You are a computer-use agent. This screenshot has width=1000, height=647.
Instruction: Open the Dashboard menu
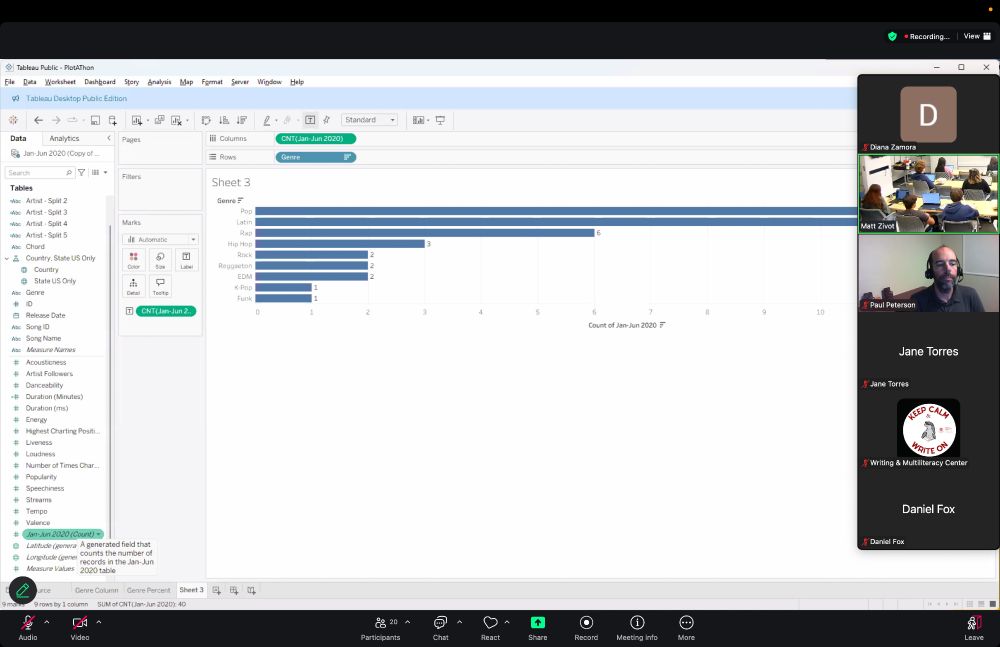point(100,82)
